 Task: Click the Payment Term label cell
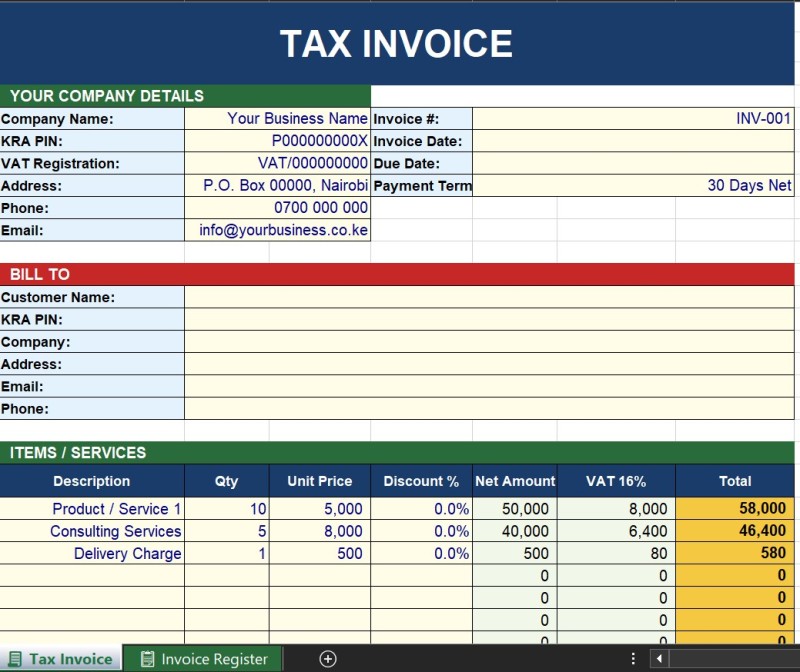tap(421, 185)
